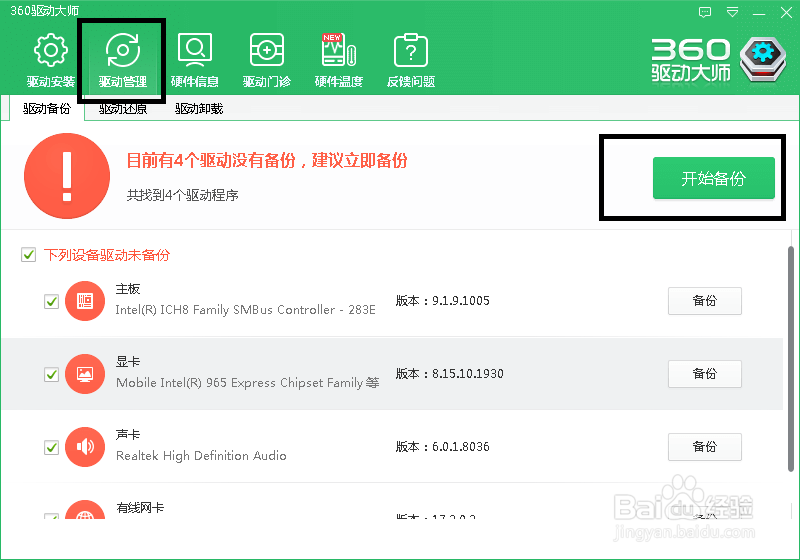Click version 6.0.1.8036 text
This screenshot has width=800, height=560.
[x=461, y=447]
